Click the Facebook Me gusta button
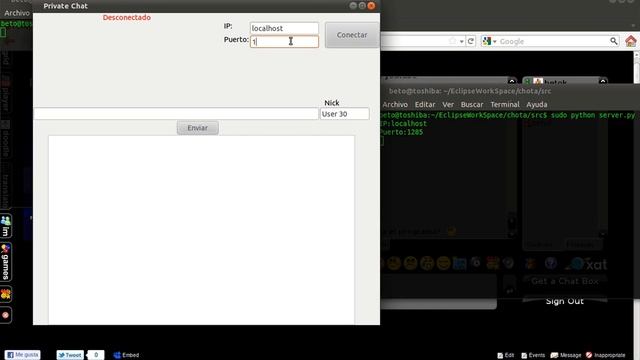Screen dimensions: 640x360 [22, 355]
